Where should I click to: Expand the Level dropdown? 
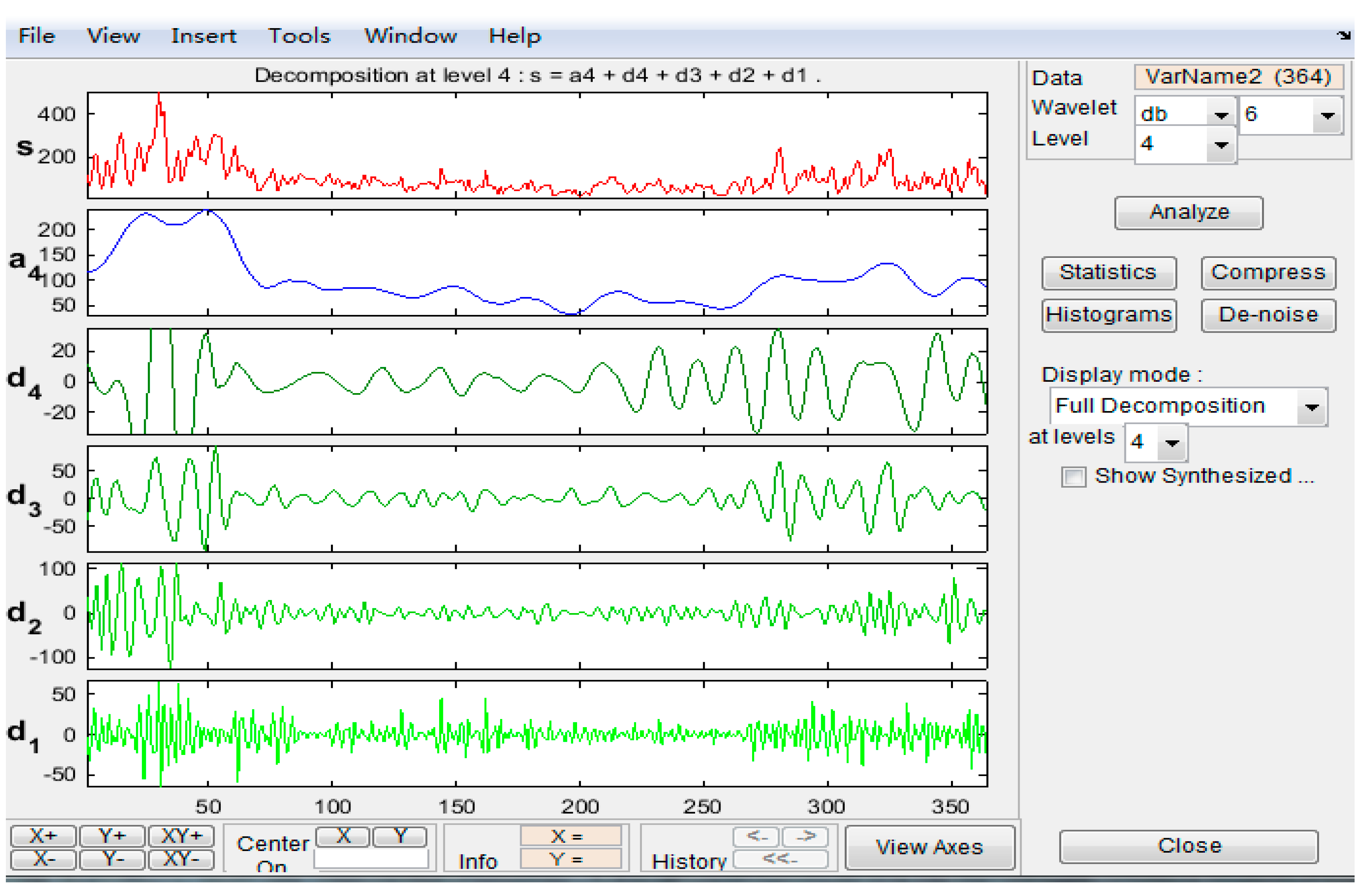1221,145
